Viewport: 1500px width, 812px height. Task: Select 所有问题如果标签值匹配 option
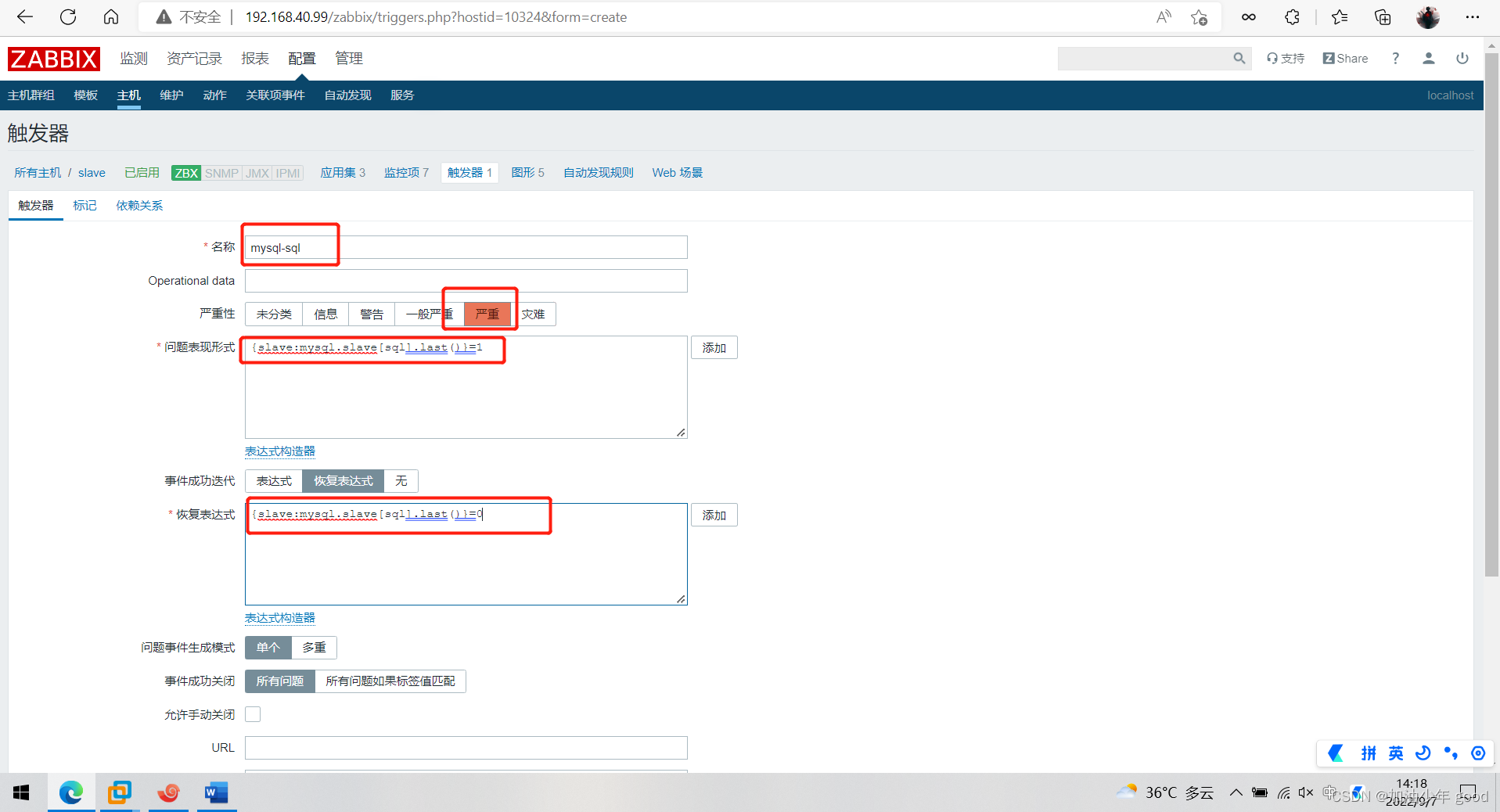click(x=390, y=681)
